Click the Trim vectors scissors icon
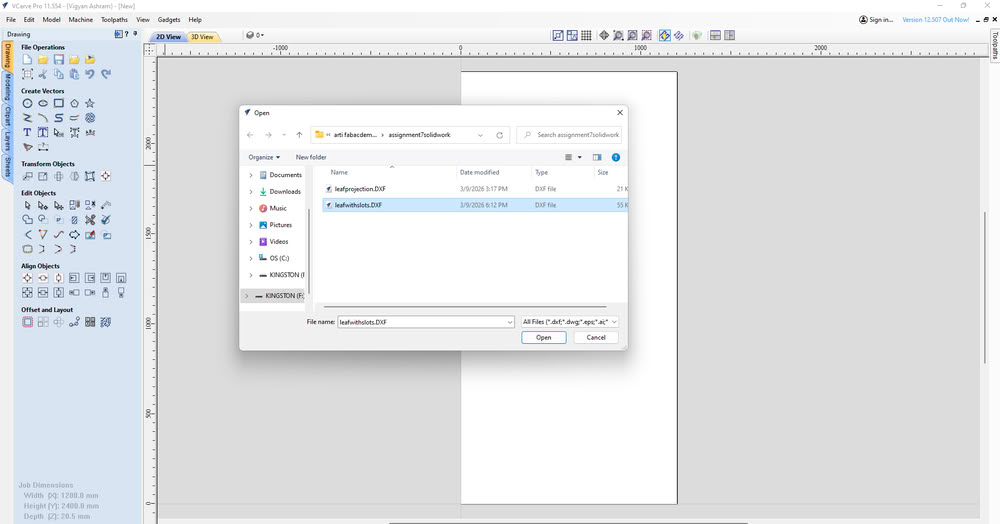Screen dimensions: 1000x524 (x=90, y=220)
